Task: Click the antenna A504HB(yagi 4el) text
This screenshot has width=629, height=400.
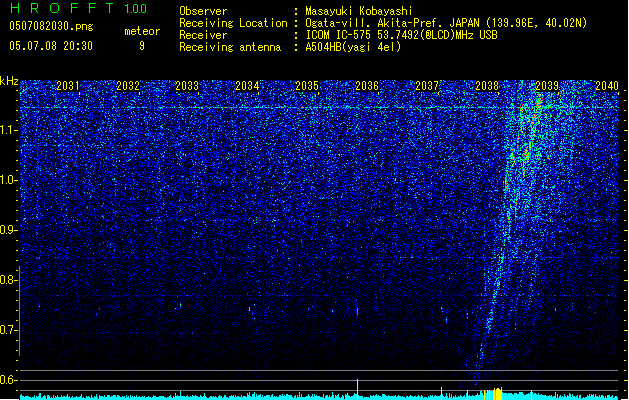Action: 353,47
